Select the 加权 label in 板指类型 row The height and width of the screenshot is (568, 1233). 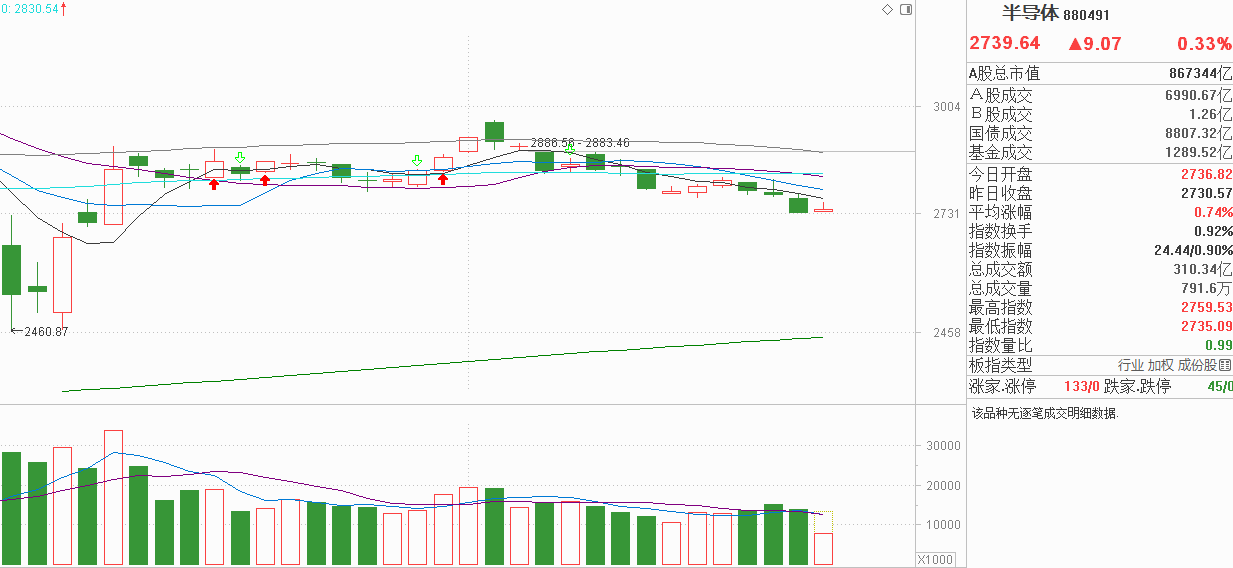pos(1160,366)
